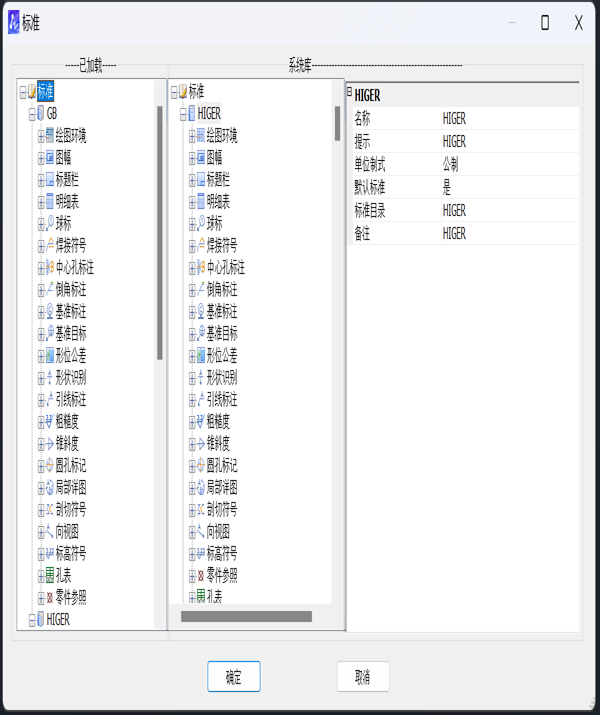Select 局部详图 in loaded GB tree
The image size is (600, 715).
(71, 487)
